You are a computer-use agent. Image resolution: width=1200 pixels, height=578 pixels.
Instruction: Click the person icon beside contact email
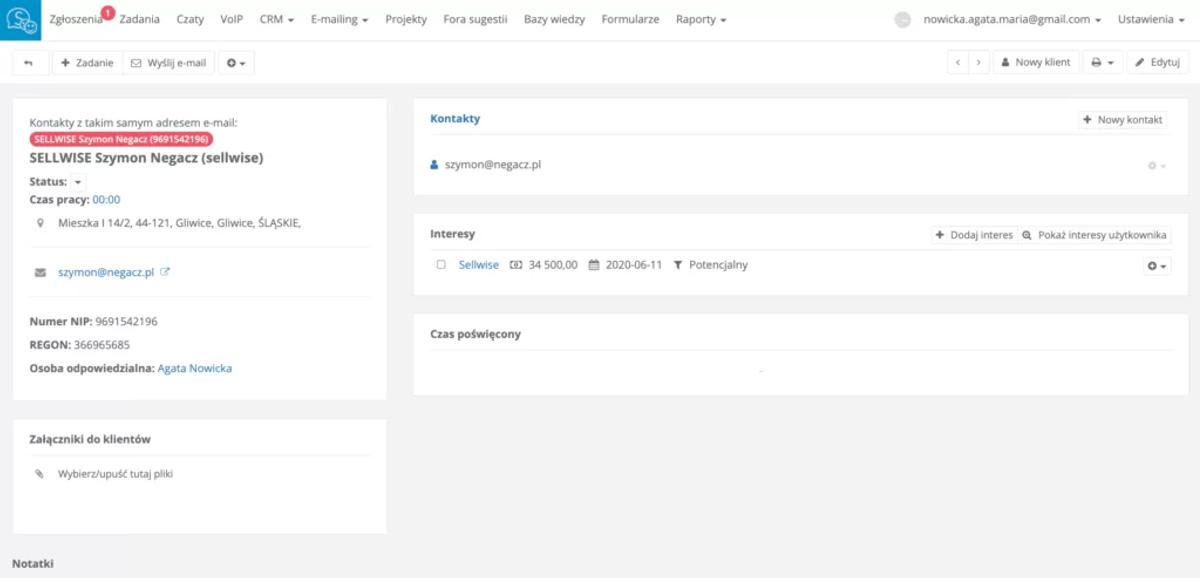[434, 164]
